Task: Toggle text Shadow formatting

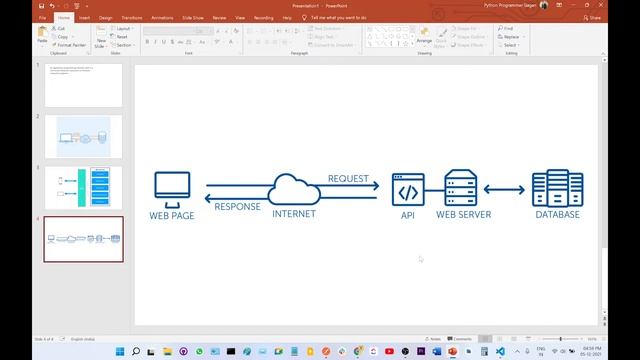Action: click(x=172, y=42)
